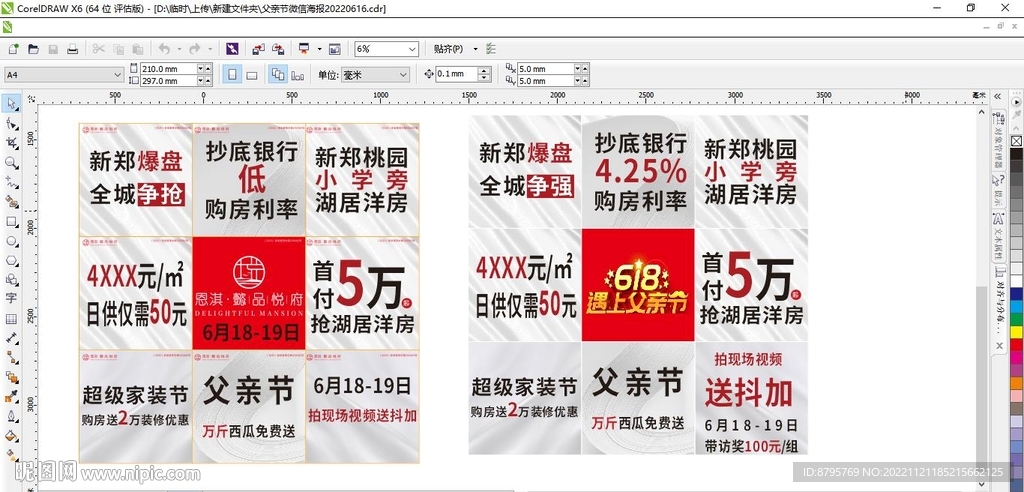Select the red 618 遇上父亲节 tile
This screenshot has height=492, width=1024.
637,285
